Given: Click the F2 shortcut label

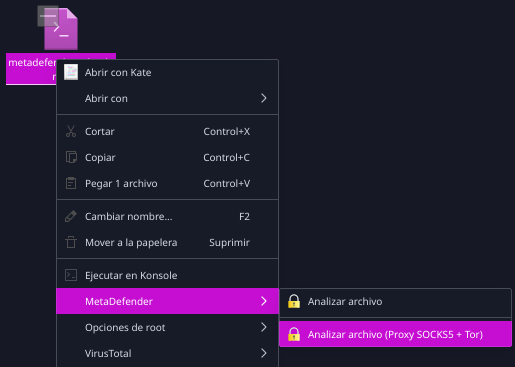Looking at the screenshot, I should pos(244,217).
